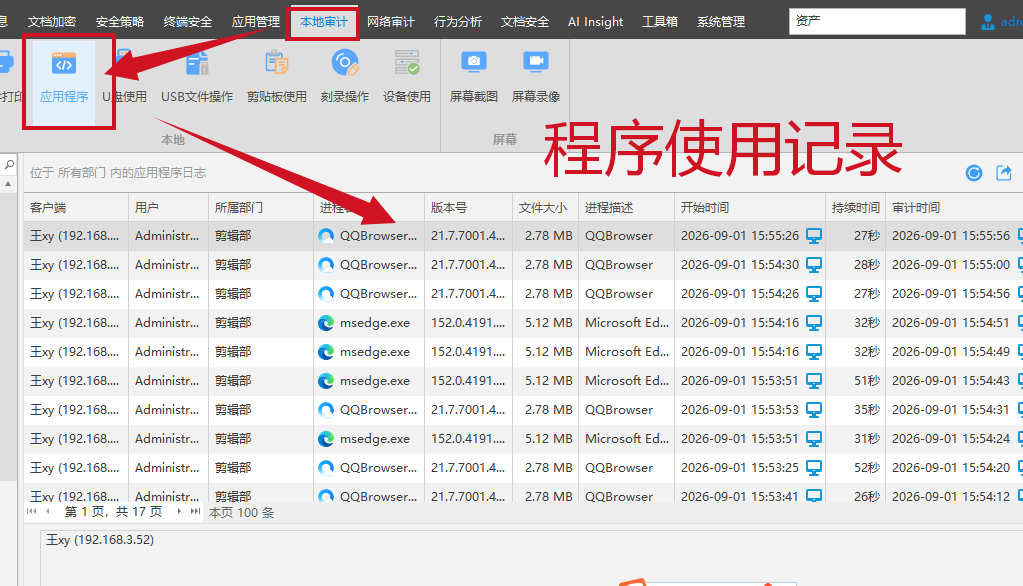Switch to 应用管理 tab
Image resolution: width=1023 pixels, height=586 pixels.
256,22
